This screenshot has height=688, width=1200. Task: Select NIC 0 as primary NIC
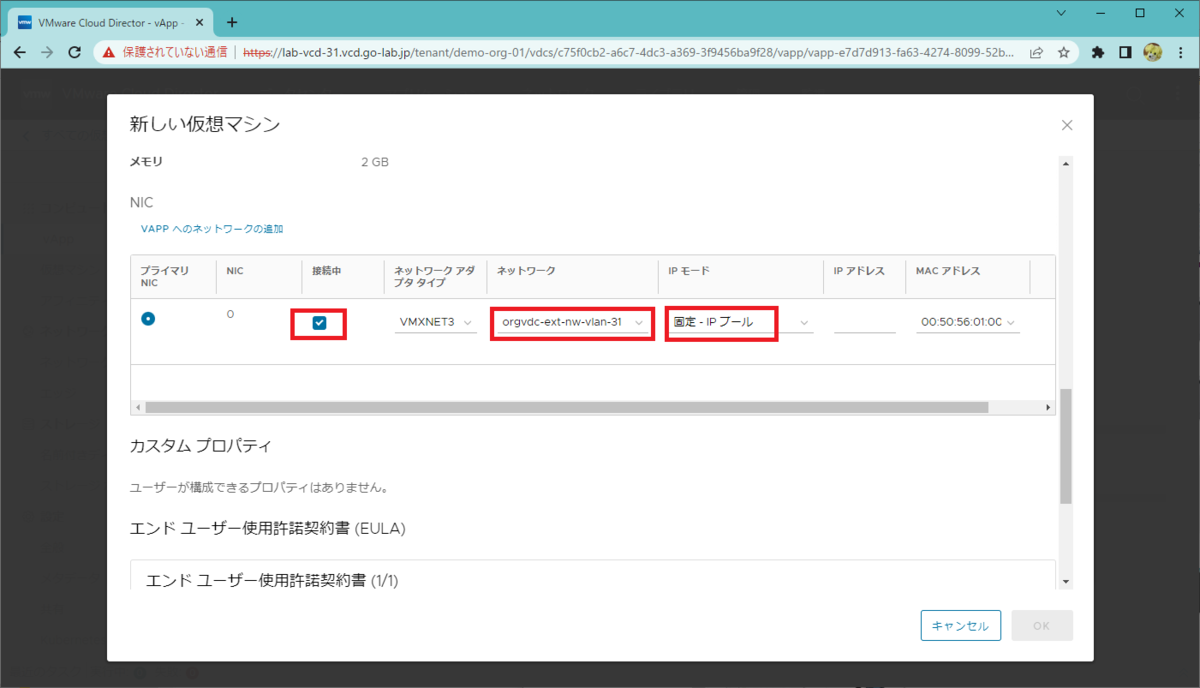coord(148,319)
